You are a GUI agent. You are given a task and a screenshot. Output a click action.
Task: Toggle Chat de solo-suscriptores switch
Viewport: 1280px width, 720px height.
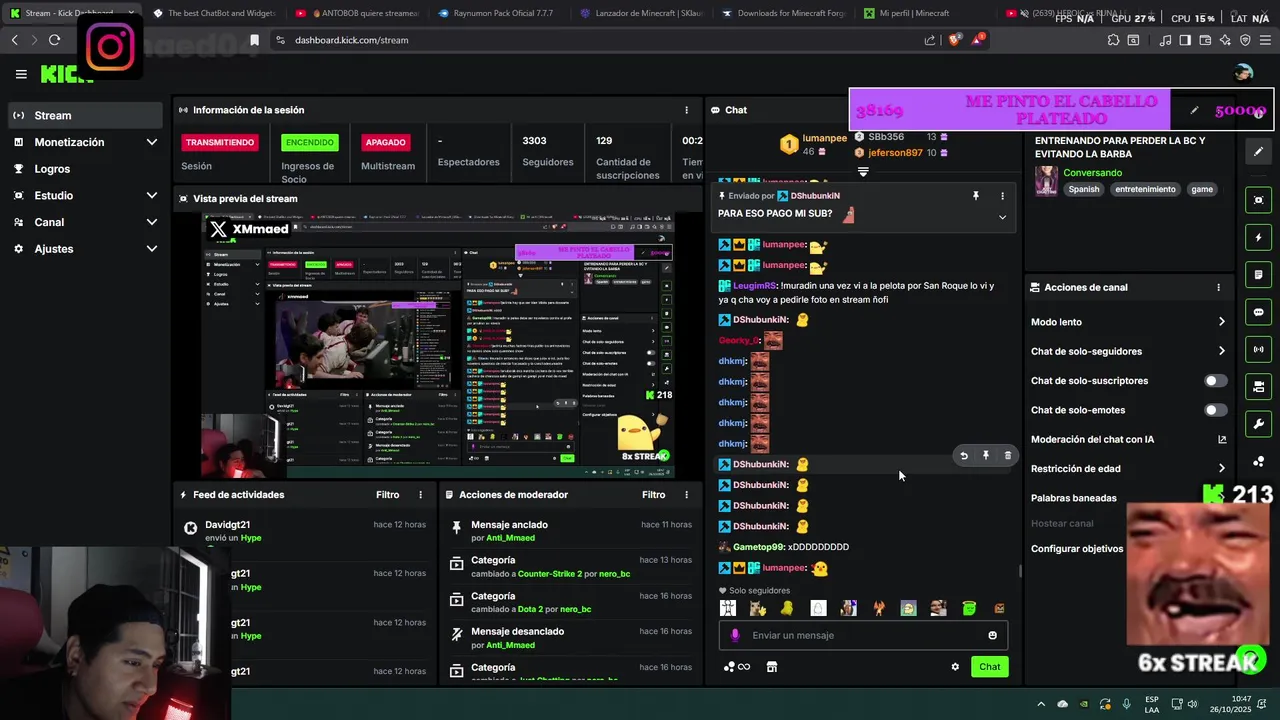[x=1215, y=381]
